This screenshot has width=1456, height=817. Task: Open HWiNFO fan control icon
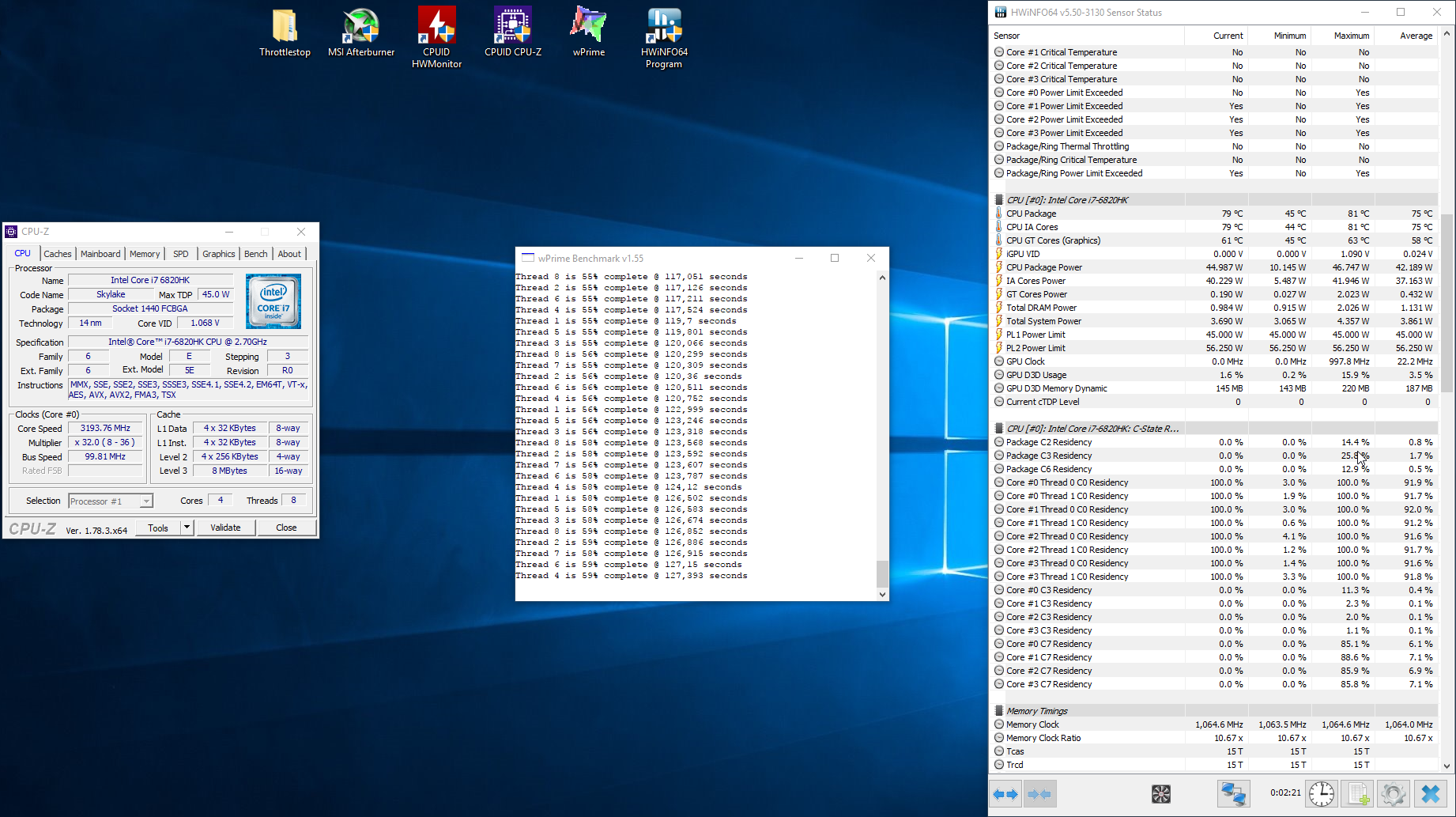[1160, 794]
